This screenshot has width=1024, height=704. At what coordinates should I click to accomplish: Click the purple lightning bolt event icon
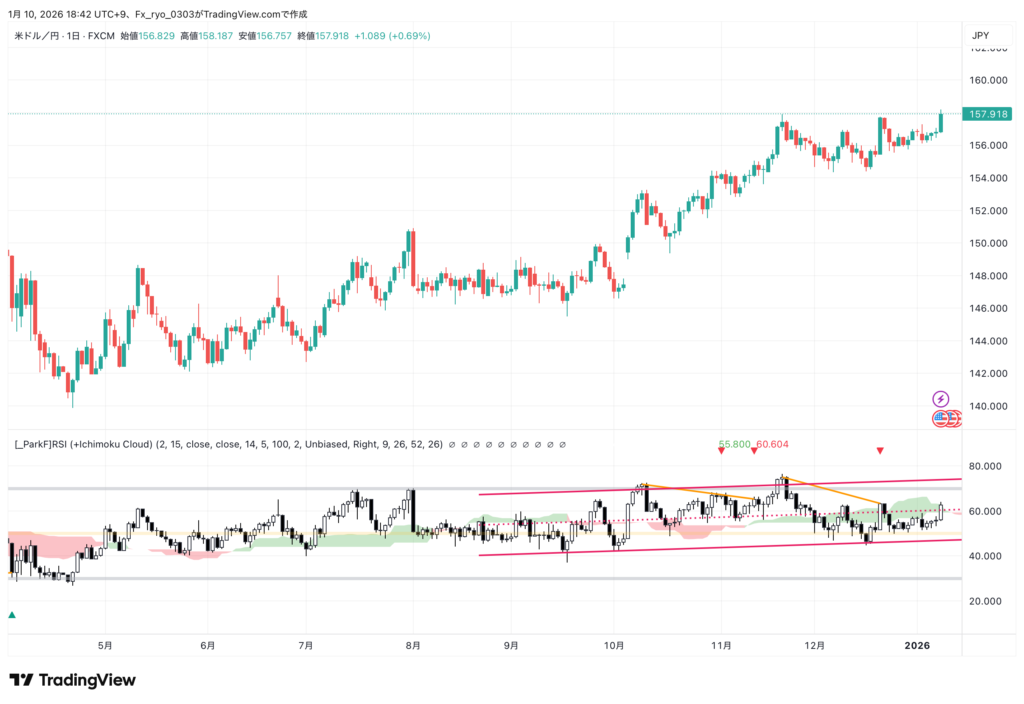coord(940,399)
